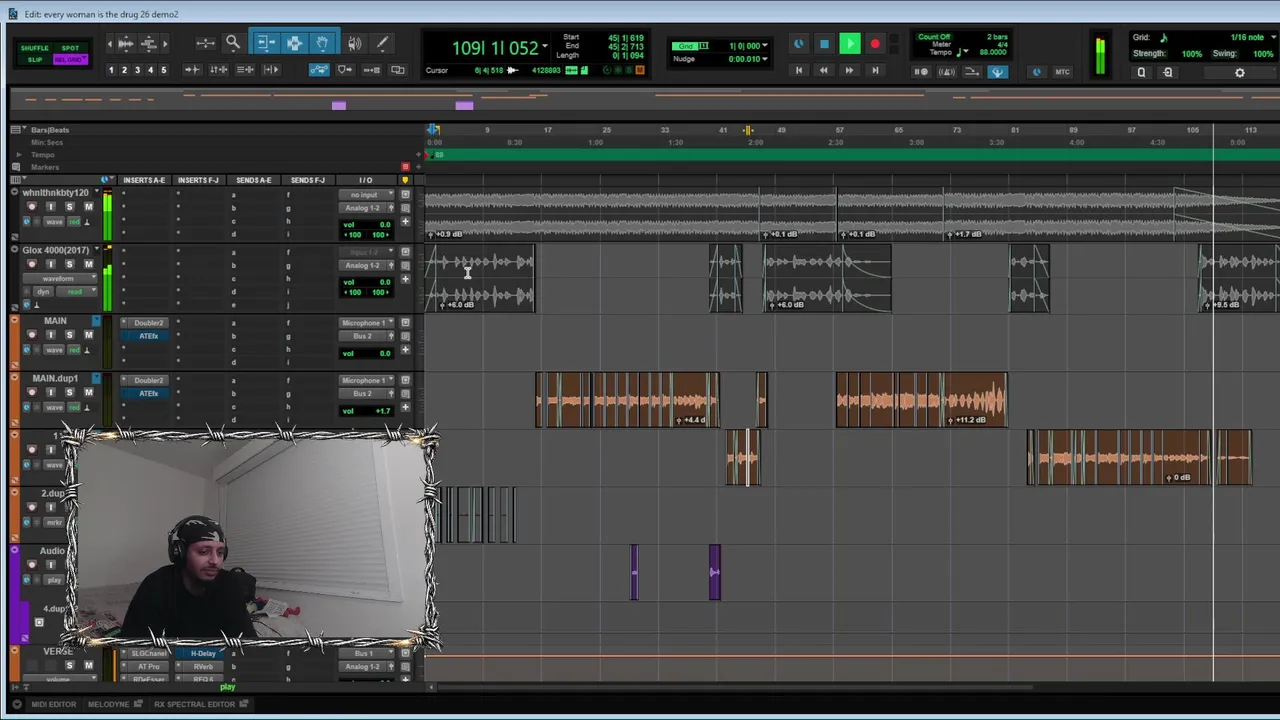Toggle input monitoring on MAIN.dup1 track
Viewport: 1280px width, 720px height.
click(51, 393)
